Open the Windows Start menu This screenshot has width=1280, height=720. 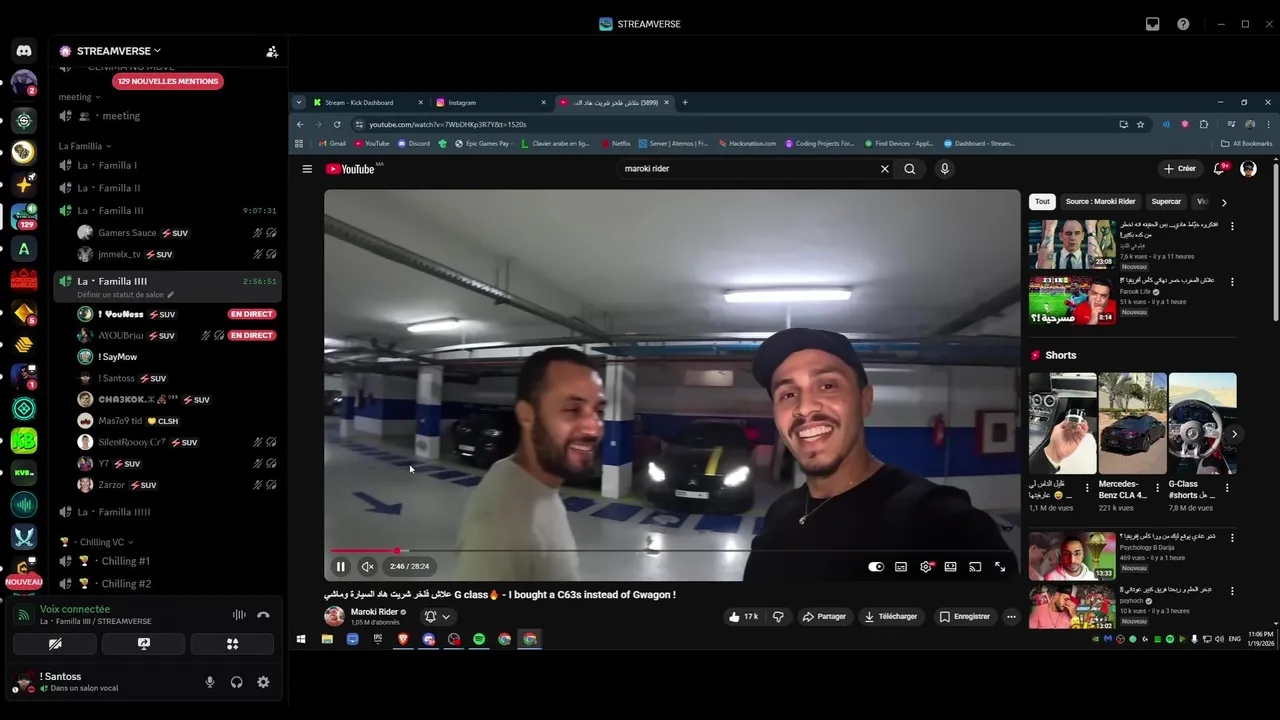[x=301, y=639]
